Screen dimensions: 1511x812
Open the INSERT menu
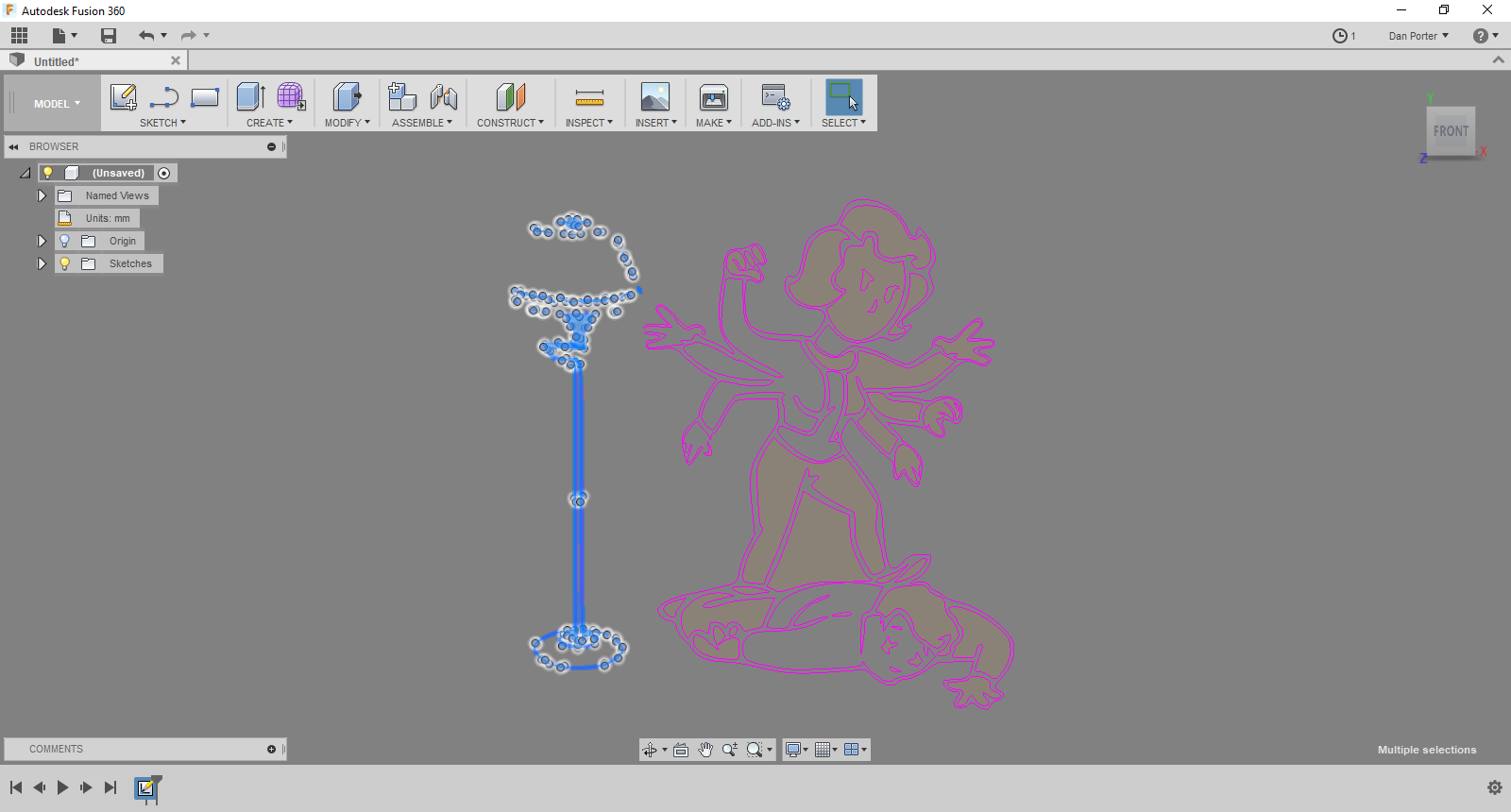[x=655, y=123]
